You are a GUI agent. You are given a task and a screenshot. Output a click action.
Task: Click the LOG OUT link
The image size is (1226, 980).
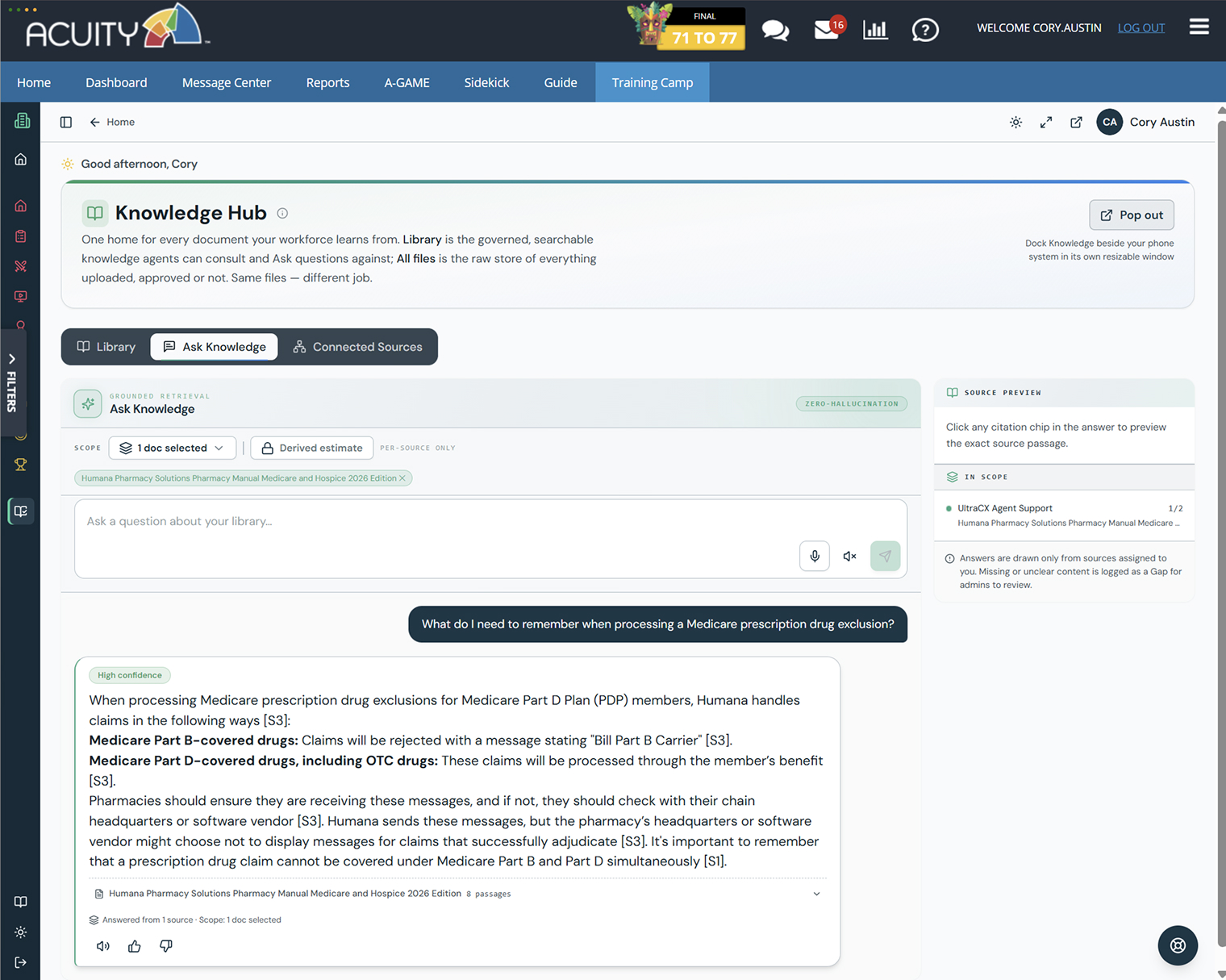(x=1141, y=28)
